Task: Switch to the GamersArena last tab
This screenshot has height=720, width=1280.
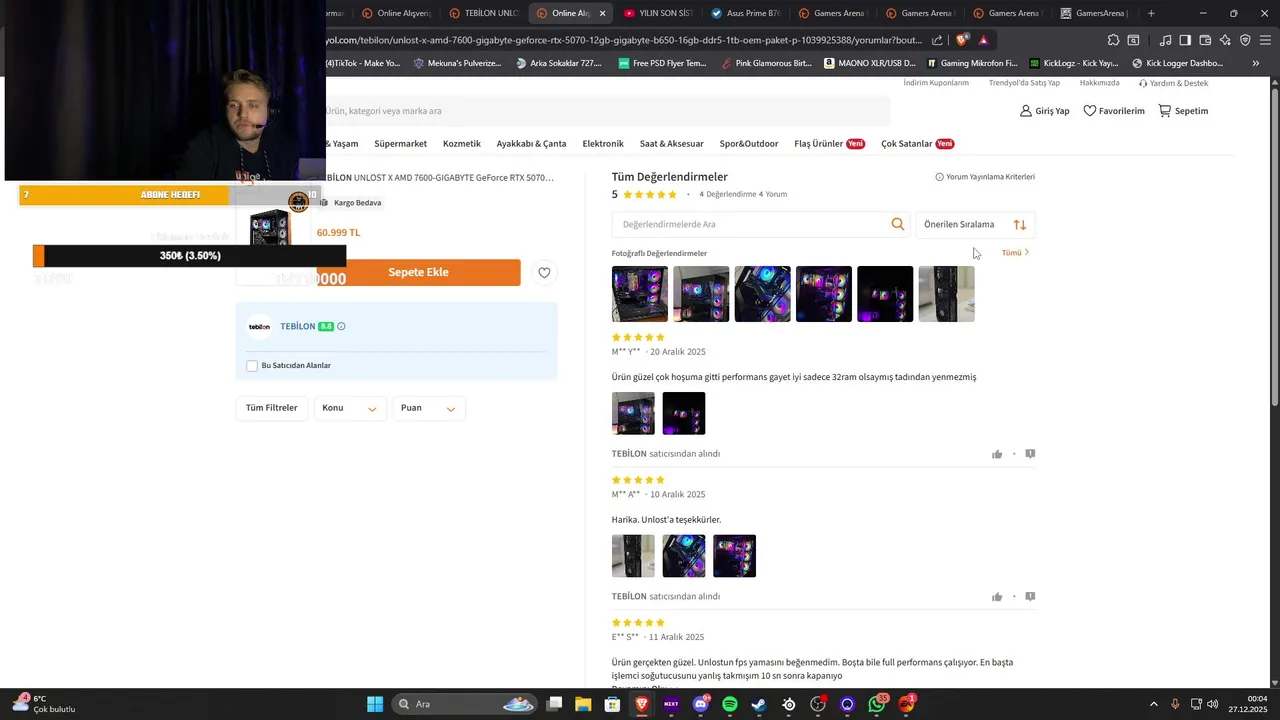Action: point(1094,13)
